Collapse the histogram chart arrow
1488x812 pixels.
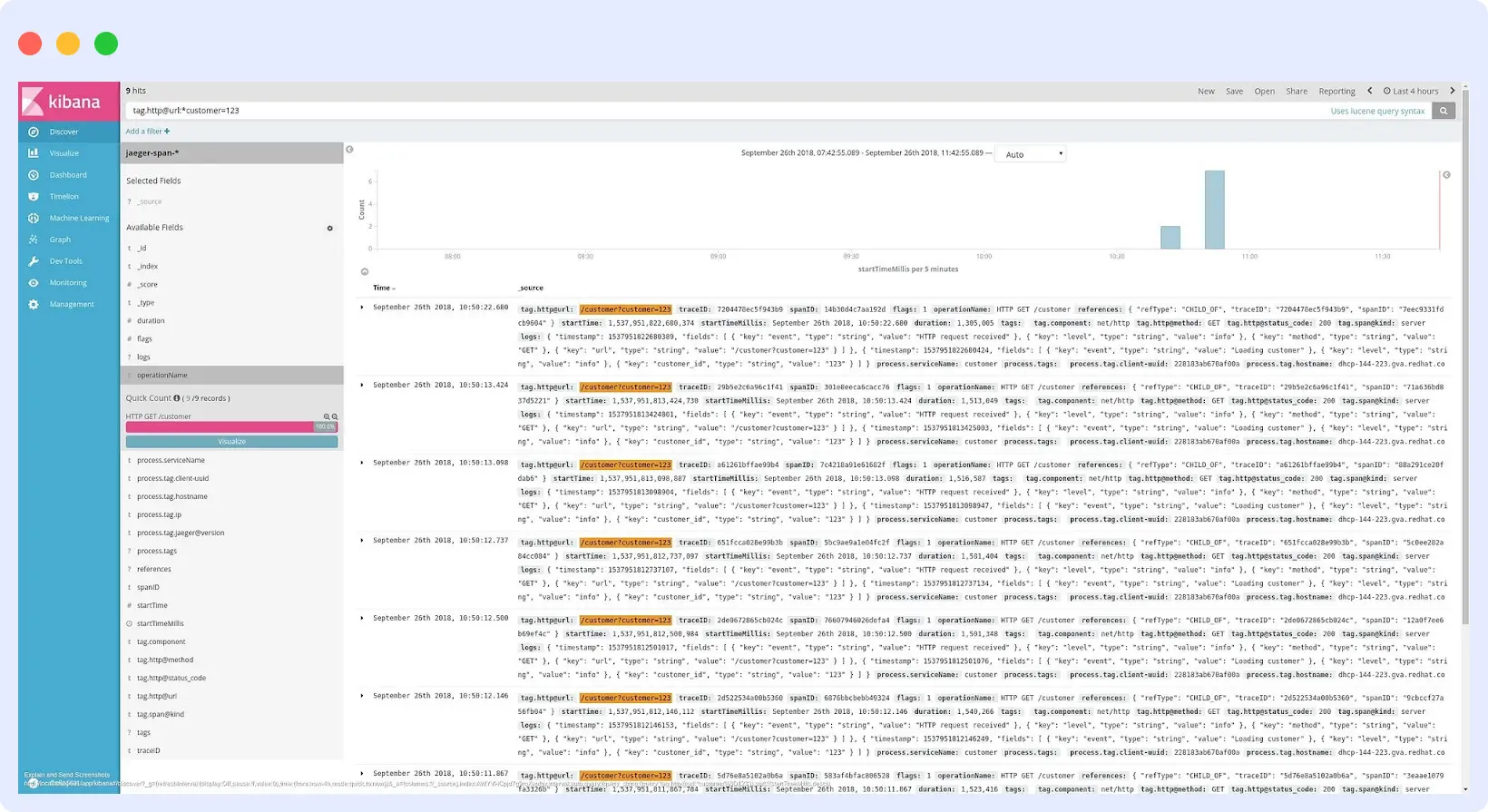pos(365,271)
